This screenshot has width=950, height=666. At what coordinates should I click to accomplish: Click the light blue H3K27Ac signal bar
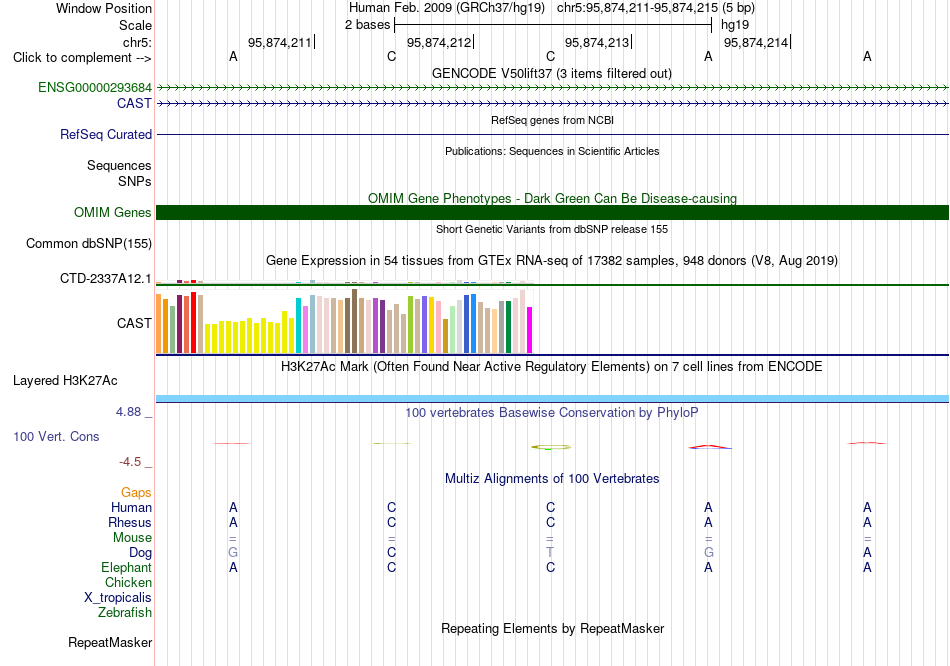(552, 399)
